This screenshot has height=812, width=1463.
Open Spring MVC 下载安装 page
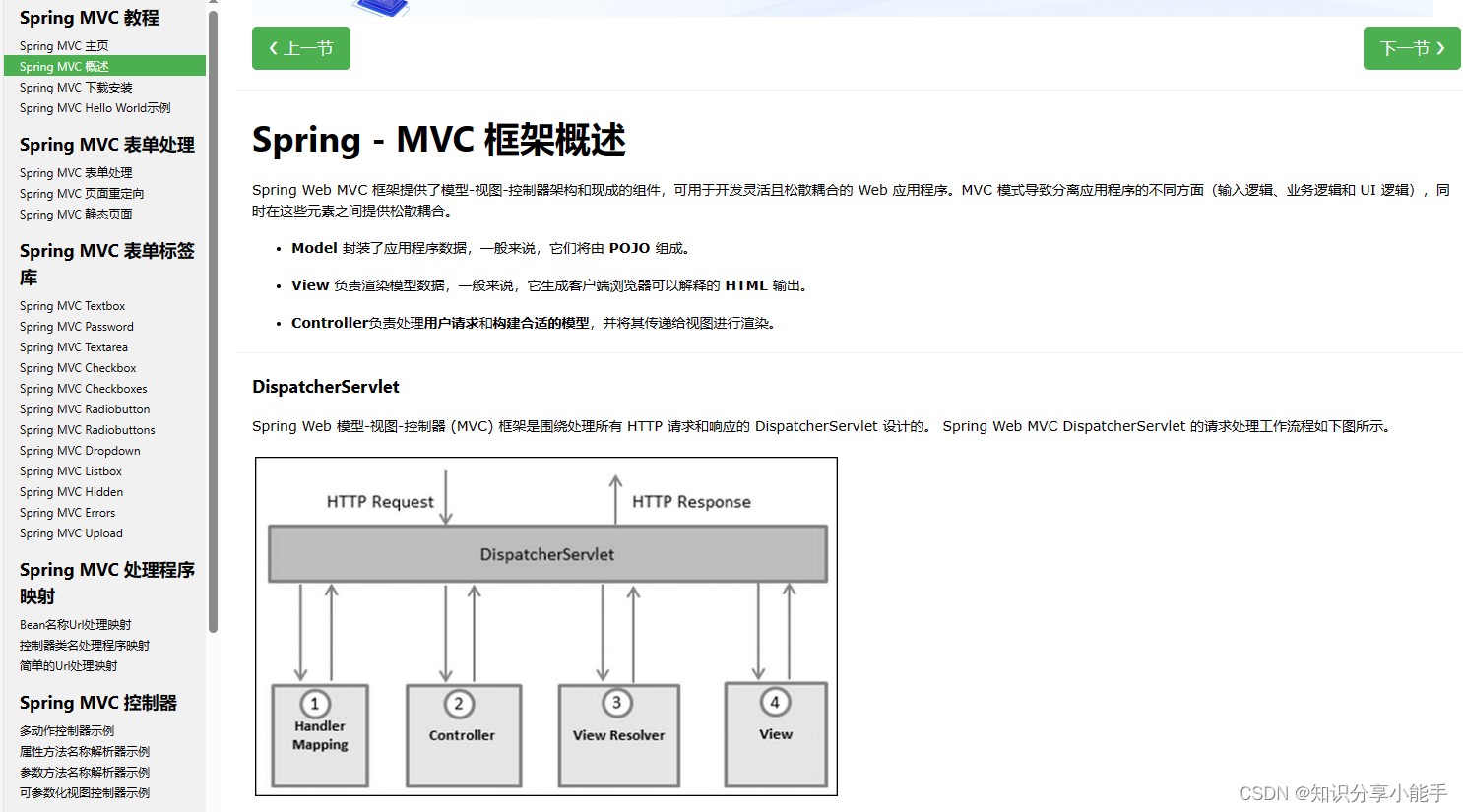coord(76,88)
